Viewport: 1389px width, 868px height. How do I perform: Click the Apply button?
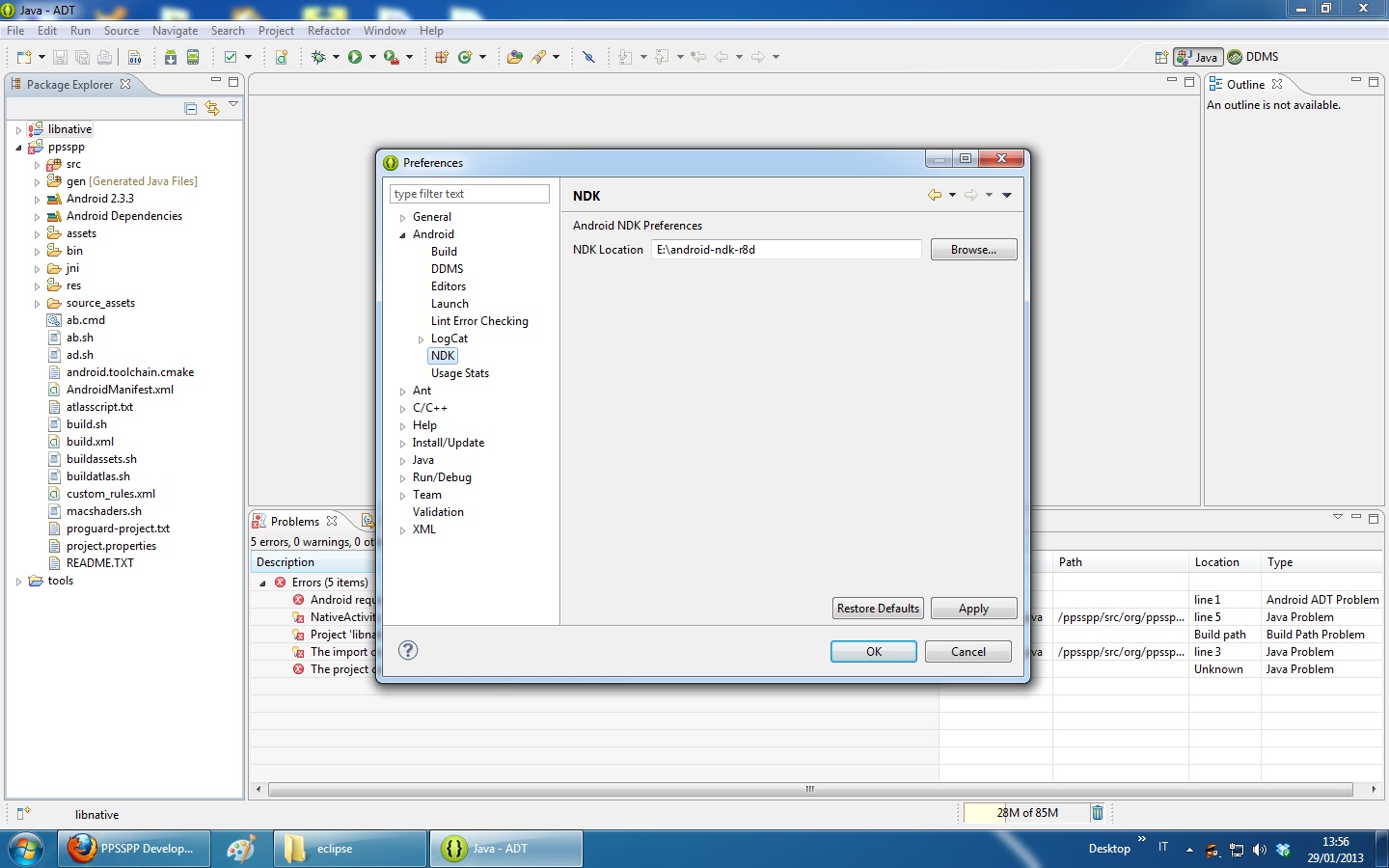pyautogui.click(x=973, y=609)
